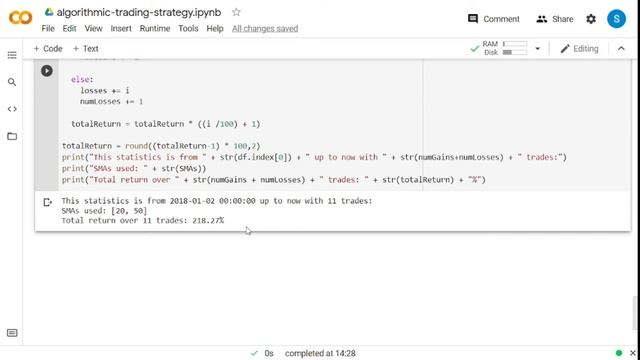640x360 pixels.
Task: Open the File menu
Action: 48,29
